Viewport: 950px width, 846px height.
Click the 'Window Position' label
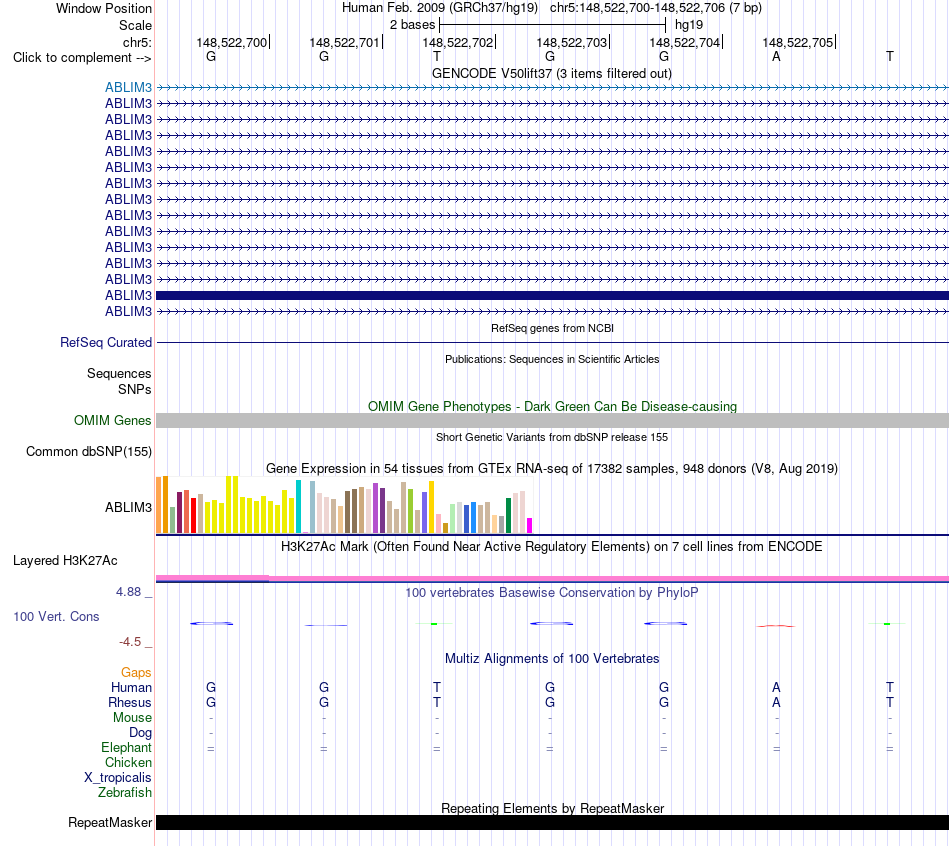(x=104, y=8)
